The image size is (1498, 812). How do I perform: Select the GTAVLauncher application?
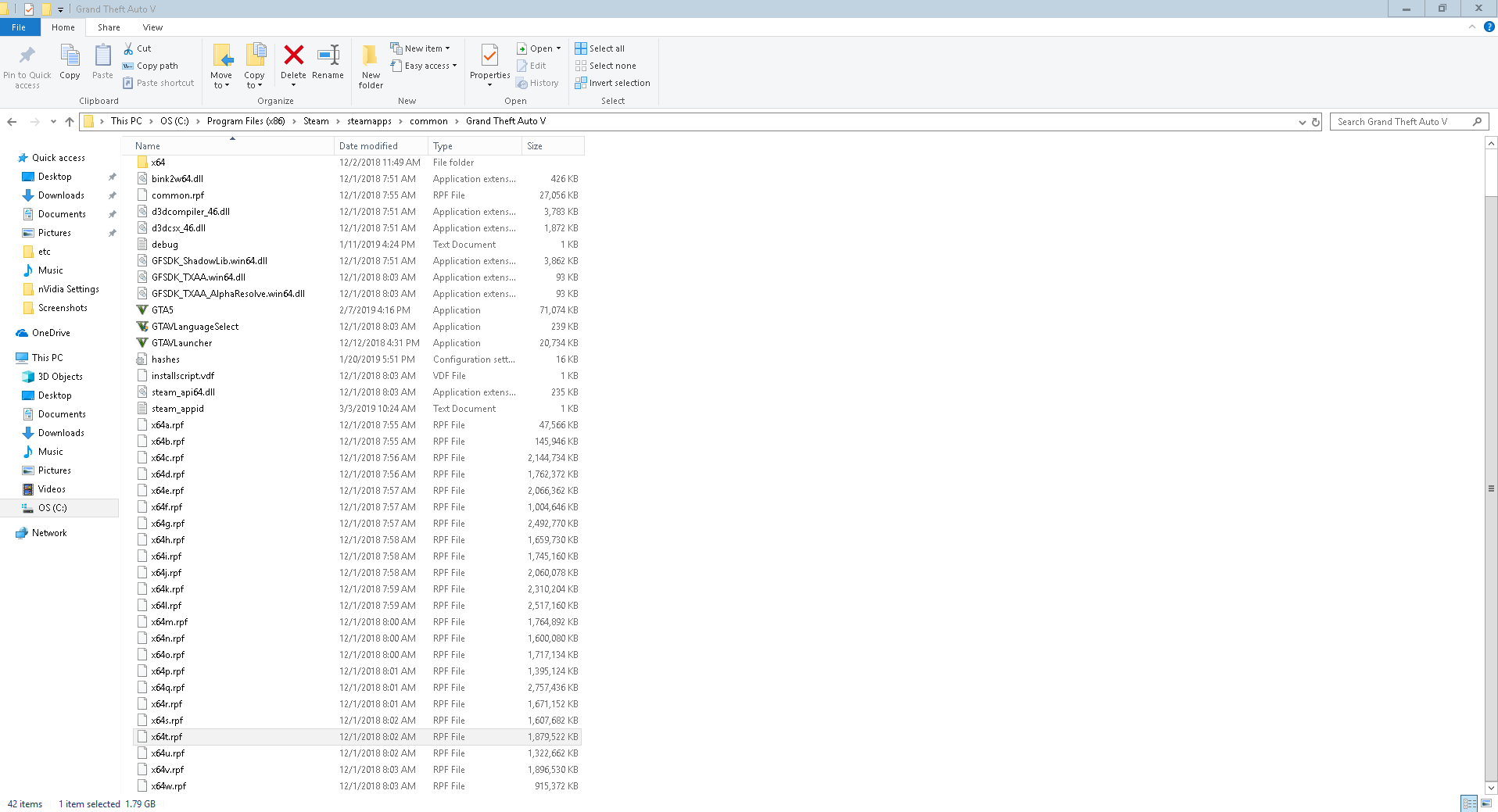pos(357,343)
